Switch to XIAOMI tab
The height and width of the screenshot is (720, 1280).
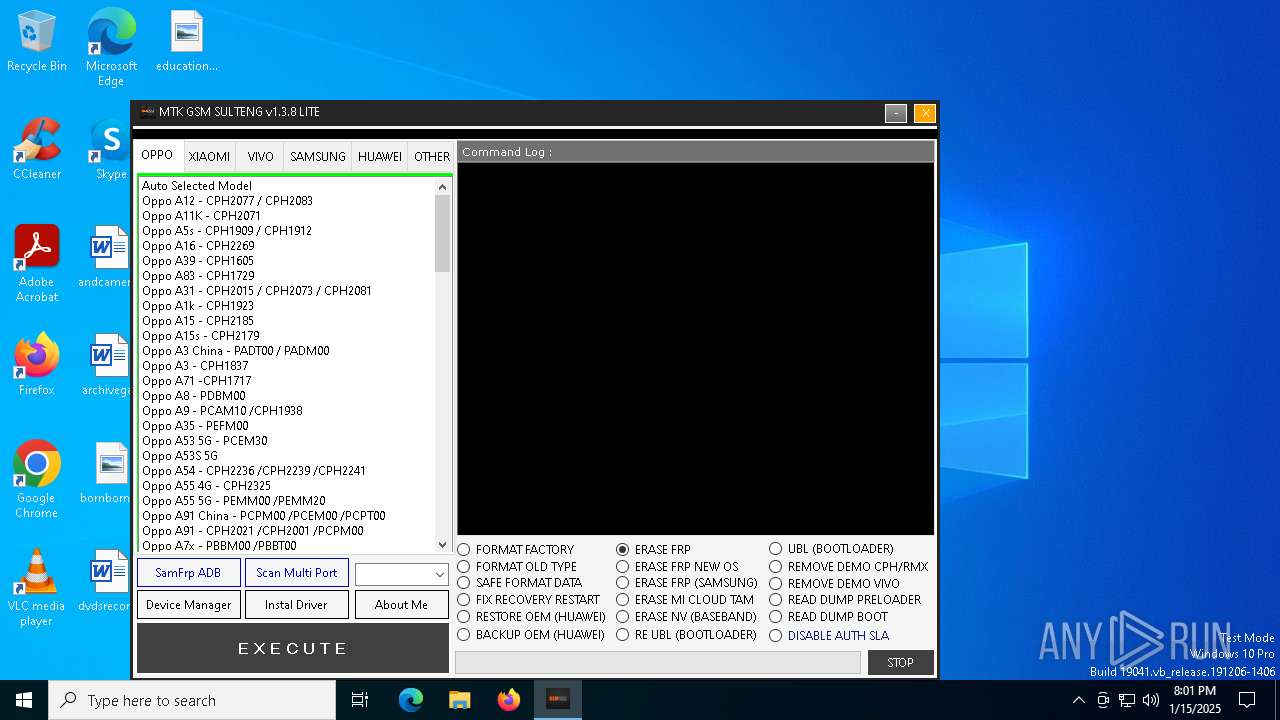click(210, 157)
